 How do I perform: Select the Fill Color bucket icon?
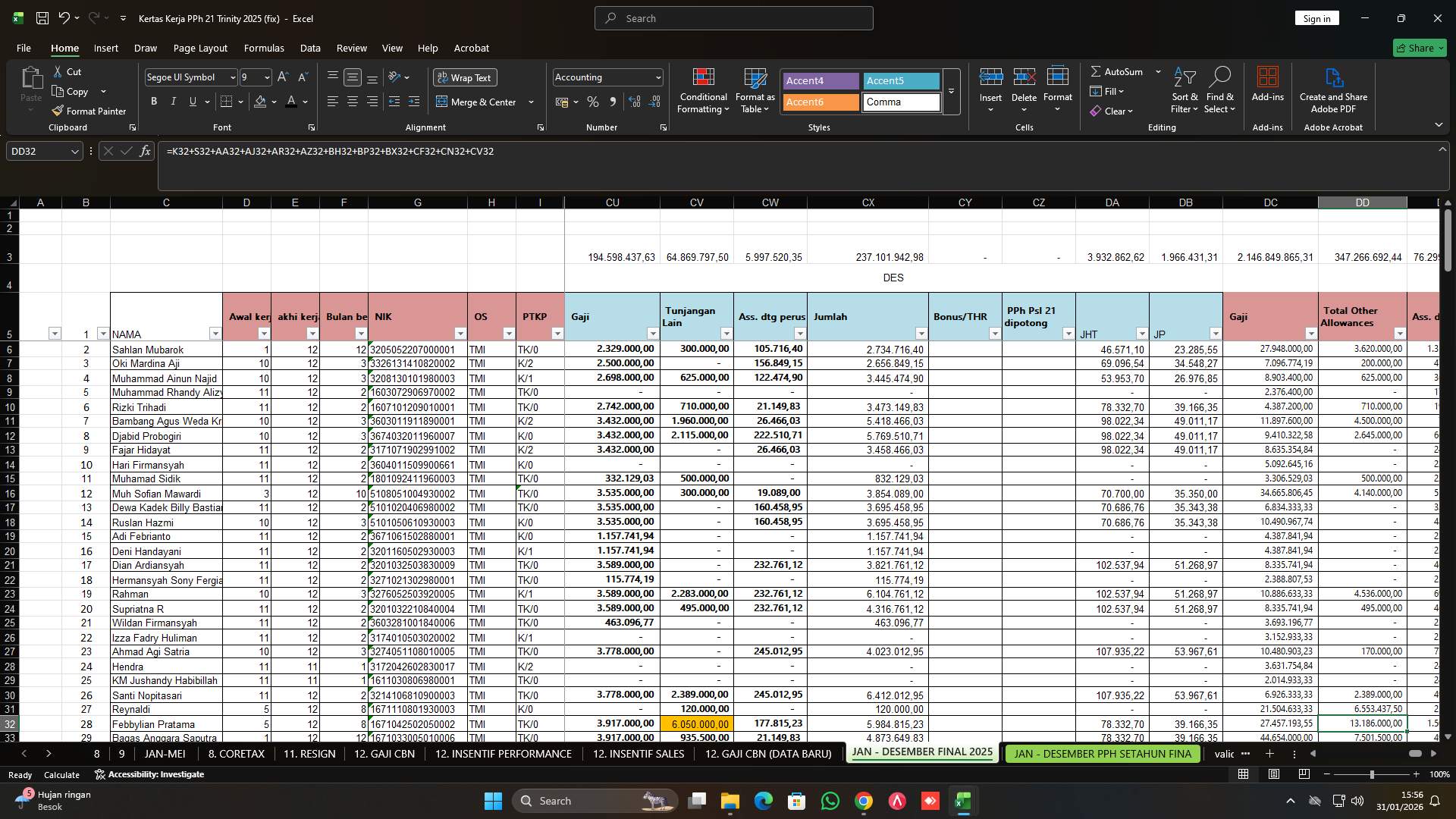tap(259, 102)
